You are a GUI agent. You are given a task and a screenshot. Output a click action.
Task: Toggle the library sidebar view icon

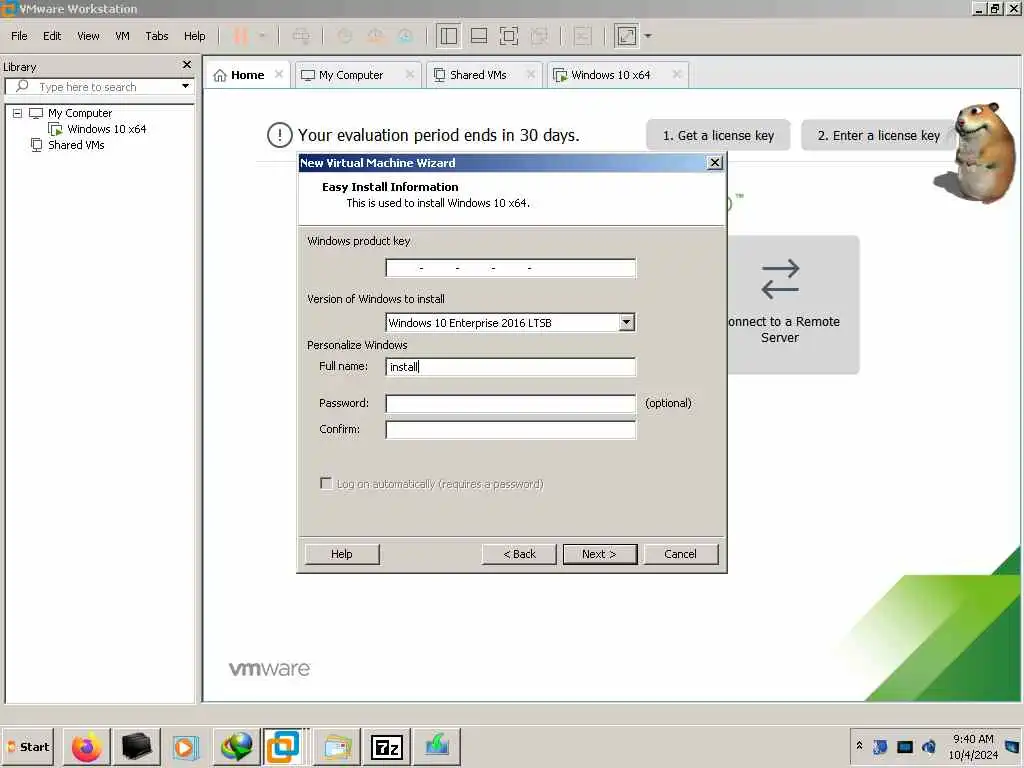tap(449, 36)
